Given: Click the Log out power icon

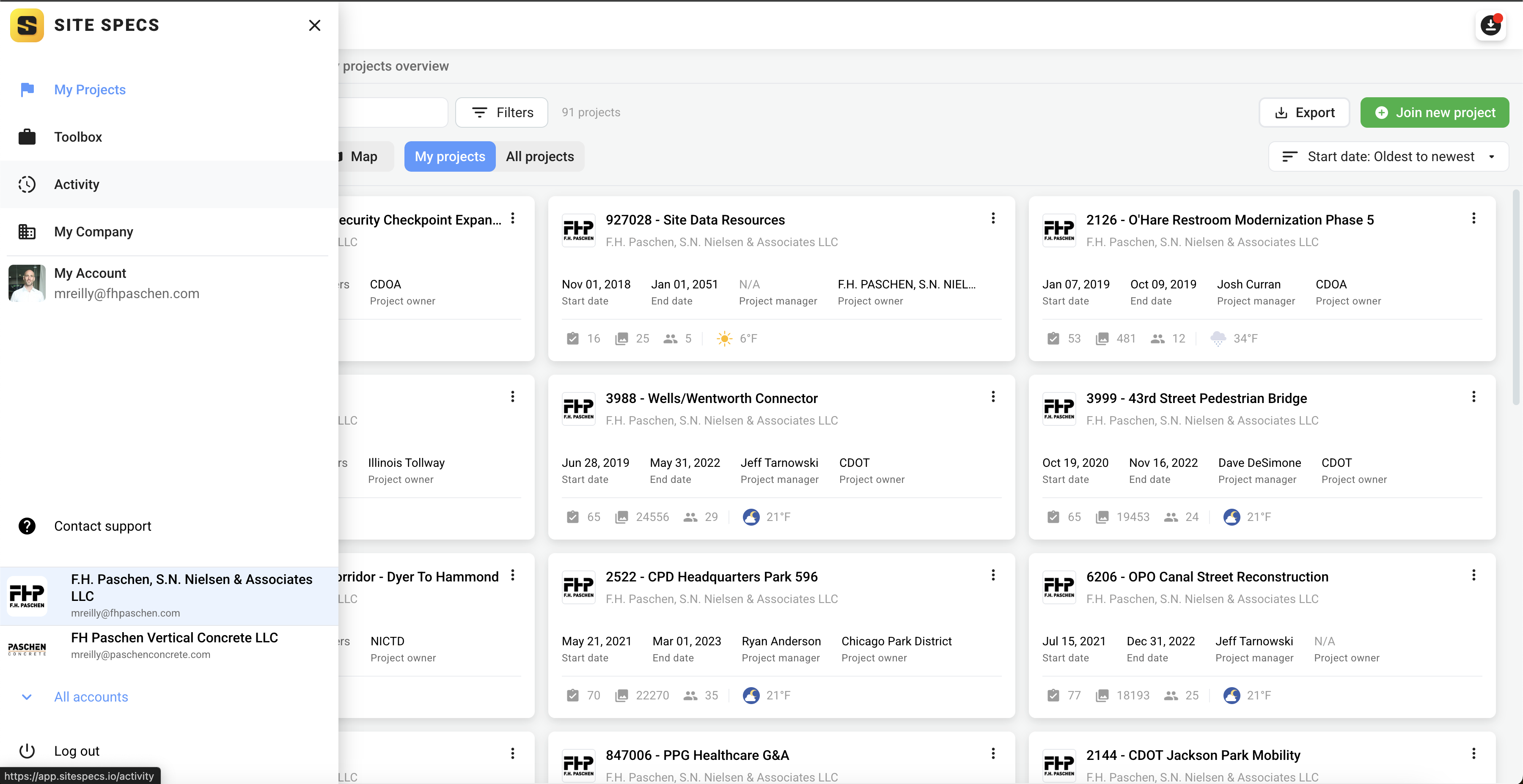Looking at the screenshot, I should [27, 751].
